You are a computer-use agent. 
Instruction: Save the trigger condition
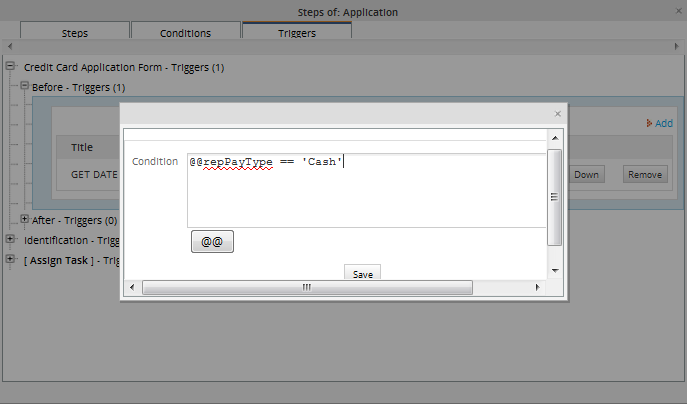pyautogui.click(x=363, y=273)
